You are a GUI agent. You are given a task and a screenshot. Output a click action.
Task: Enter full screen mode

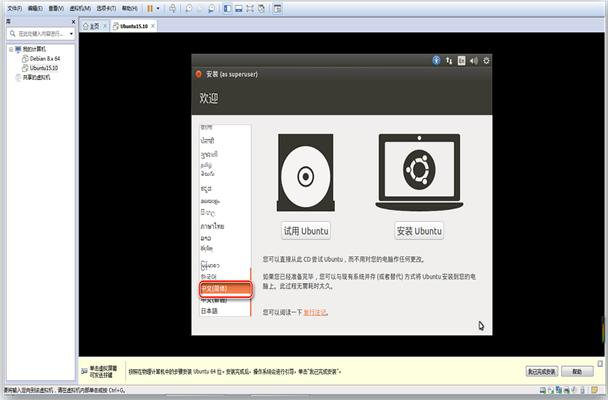(250, 8)
